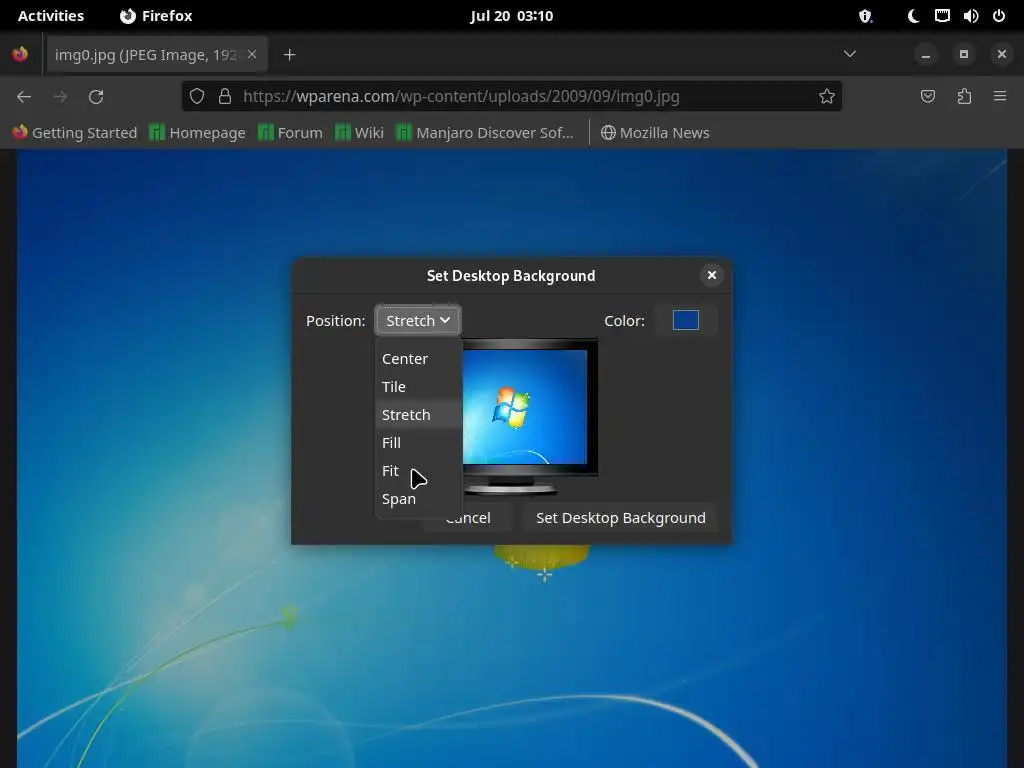Open the list all tabs chevron
This screenshot has height=768, width=1024.
coord(850,54)
